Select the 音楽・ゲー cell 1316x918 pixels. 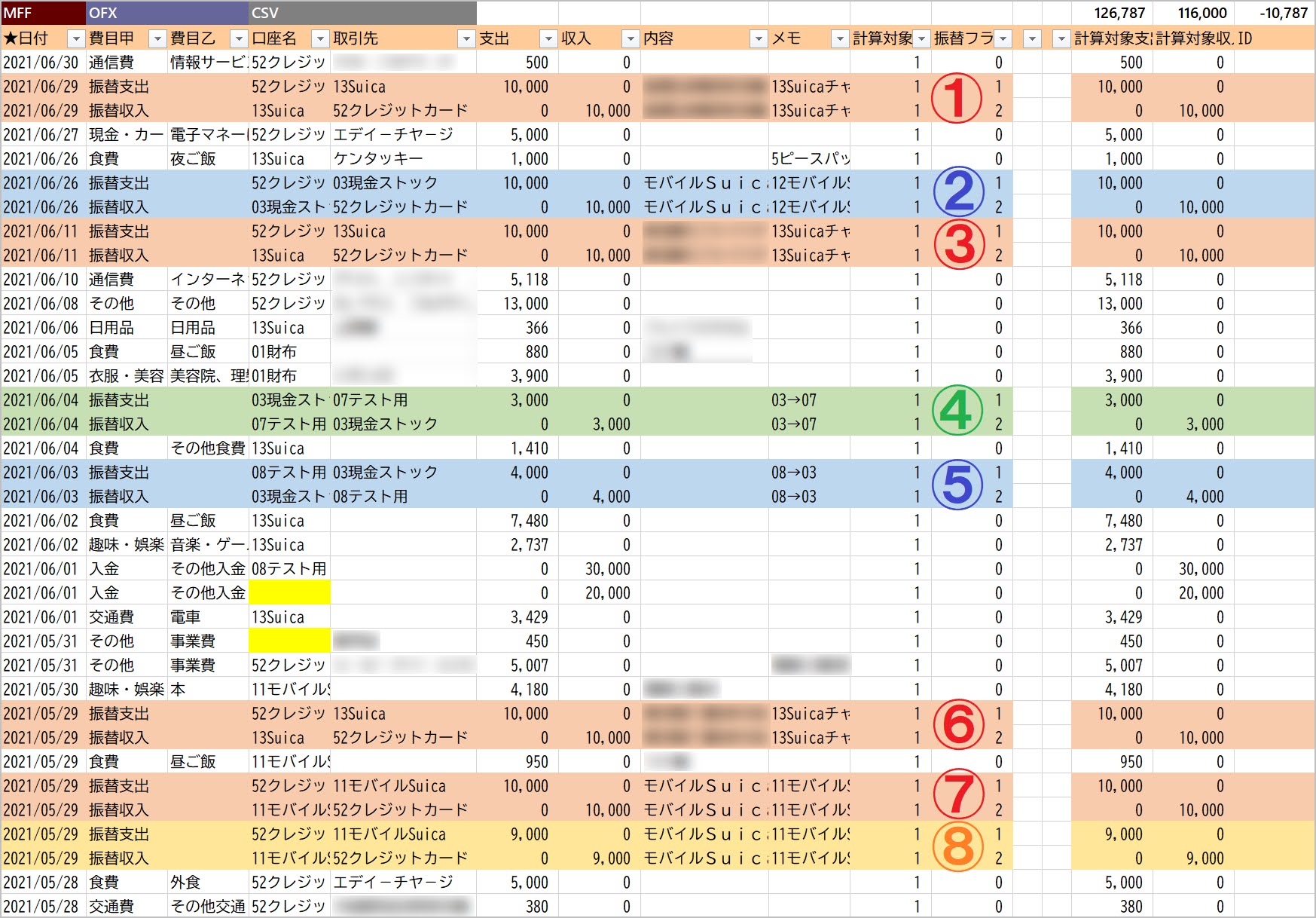click(208, 545)
